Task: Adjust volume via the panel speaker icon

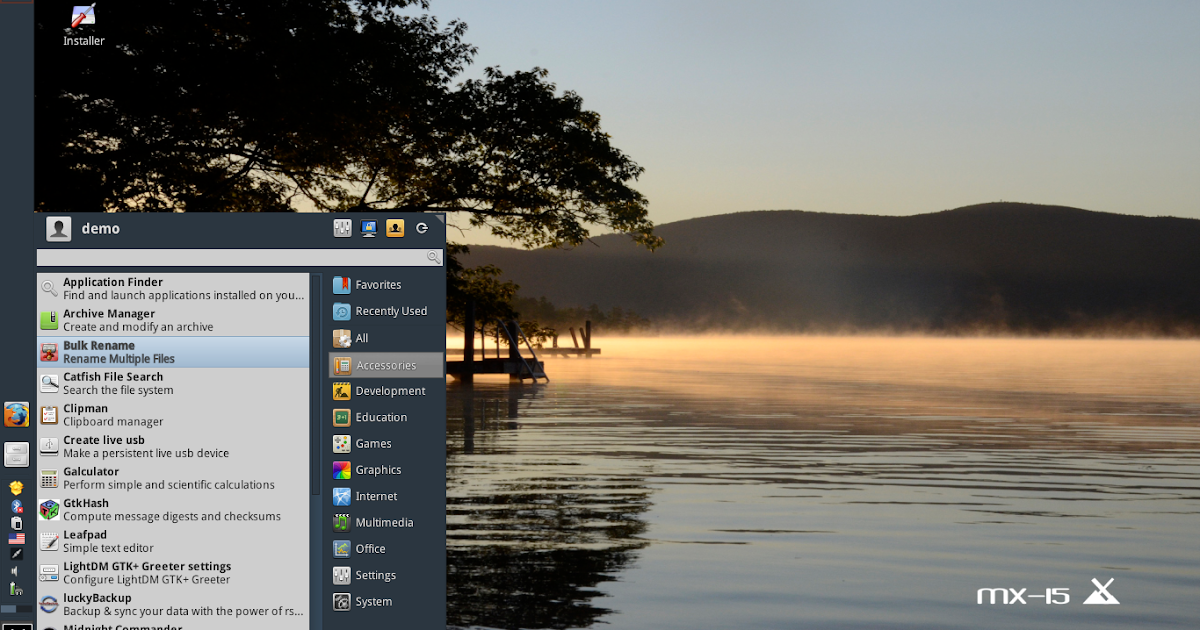Action: tap(14, 570)
